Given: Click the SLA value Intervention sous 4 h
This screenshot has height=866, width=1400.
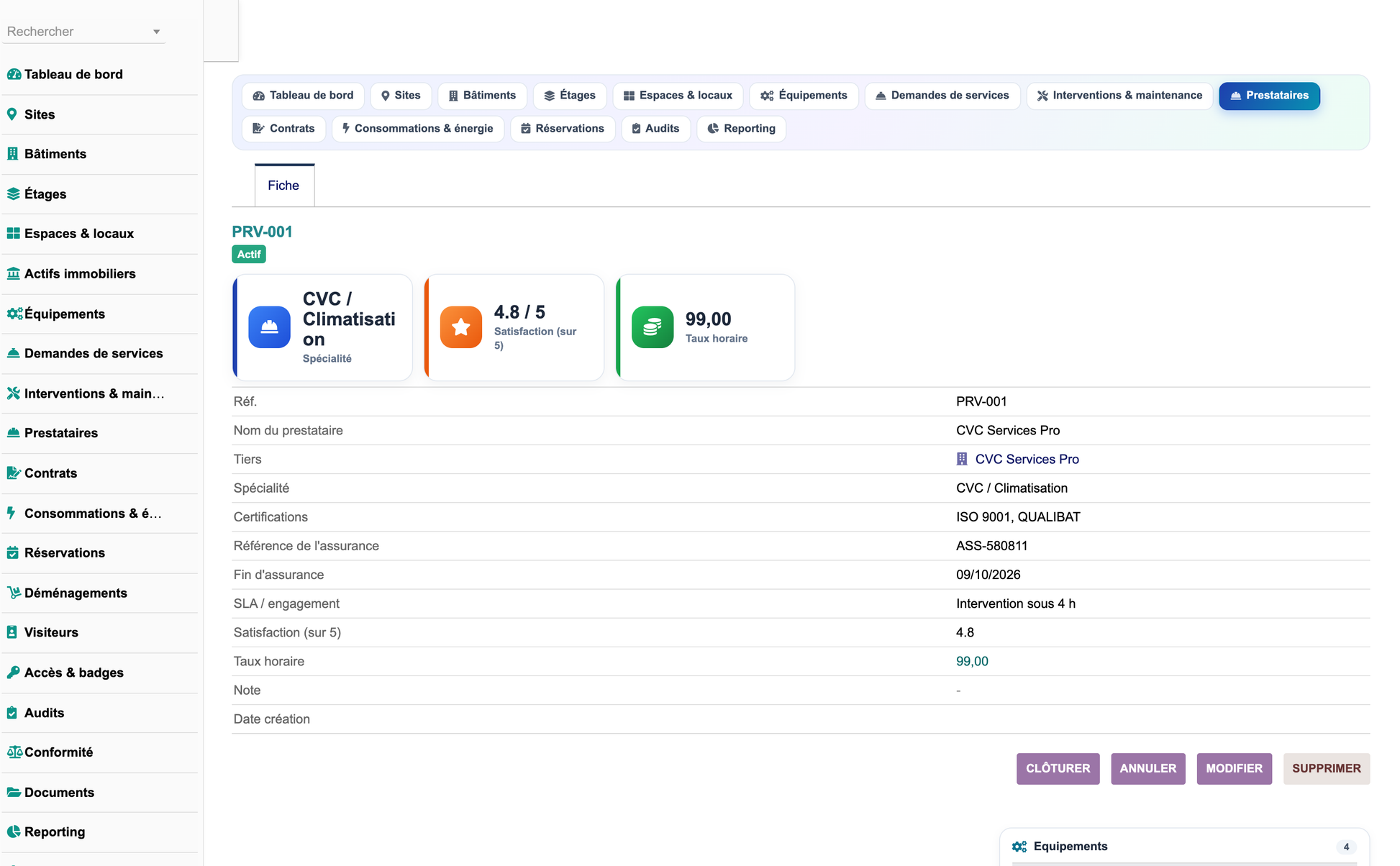Looking at the screenshot, I should (1015, 603).
